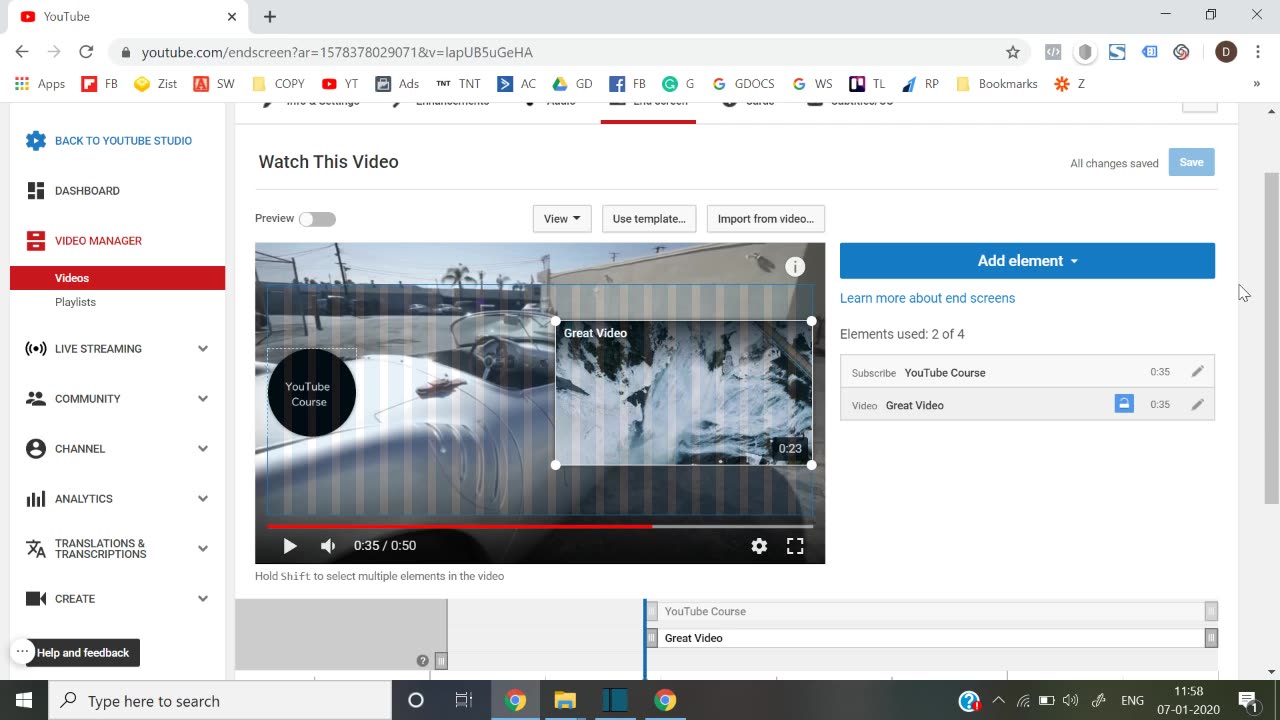
Task: Open File Explorer from taskbar
Action: [565, 701]
